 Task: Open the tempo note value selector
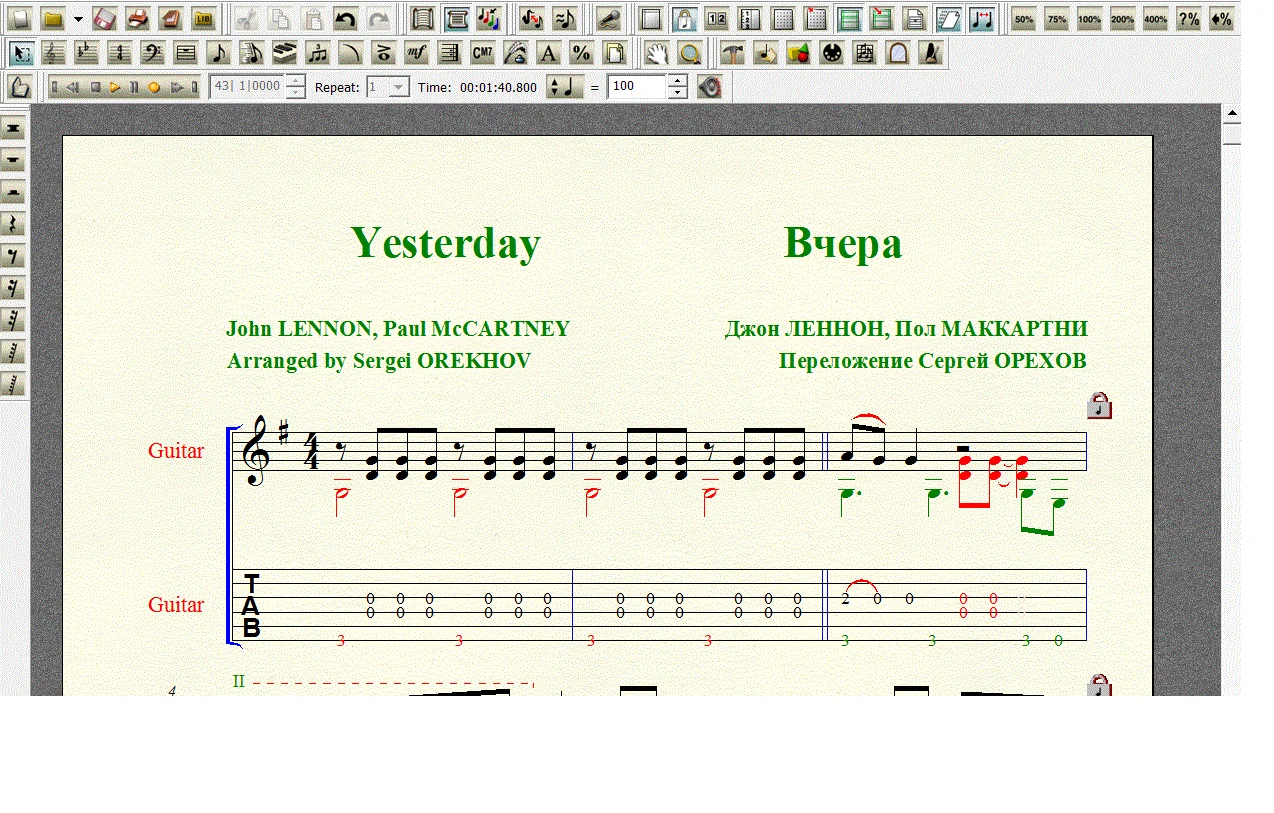(564, 87)
